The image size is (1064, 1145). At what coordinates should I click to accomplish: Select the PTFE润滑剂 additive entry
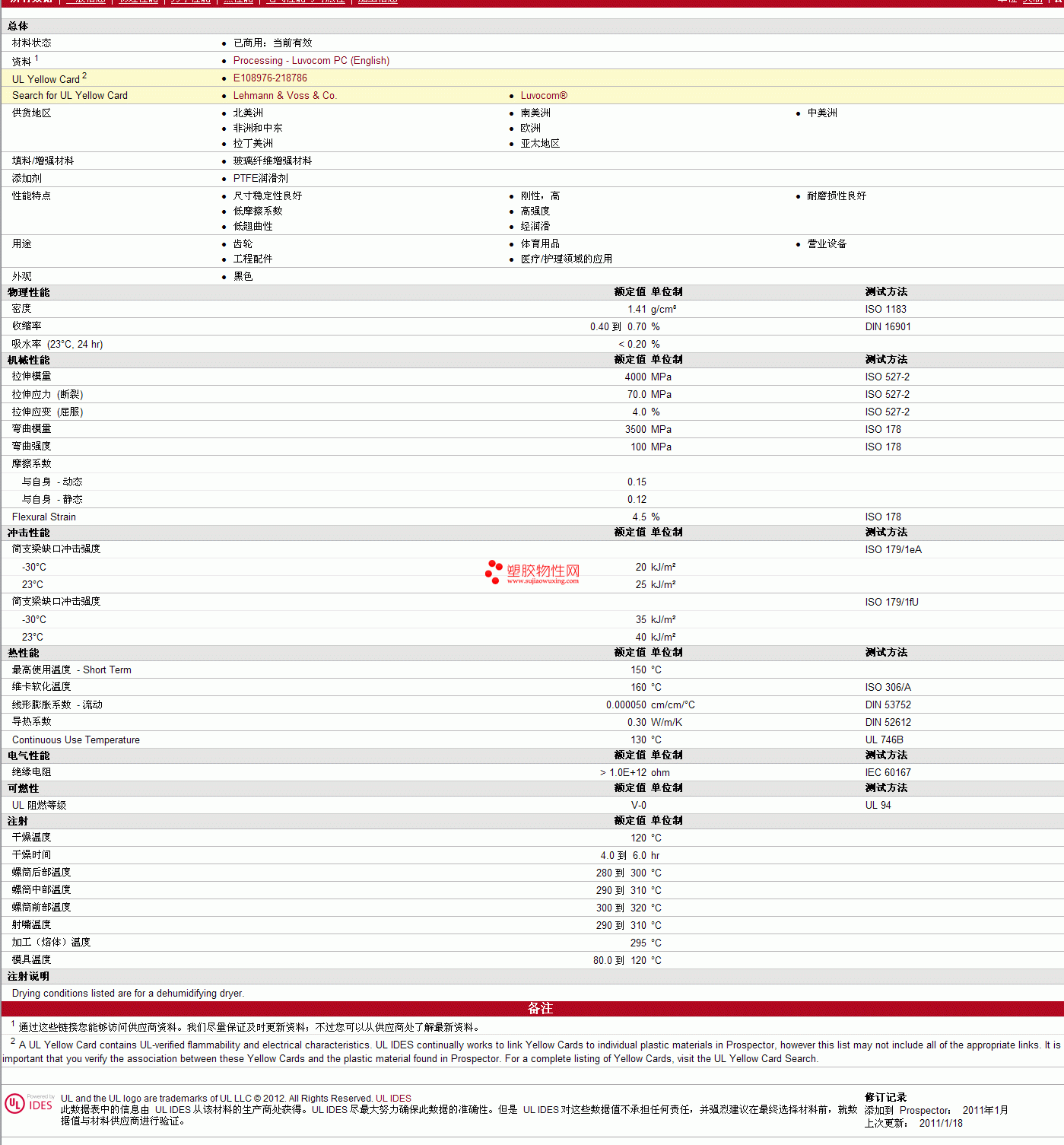pos(261,179)
